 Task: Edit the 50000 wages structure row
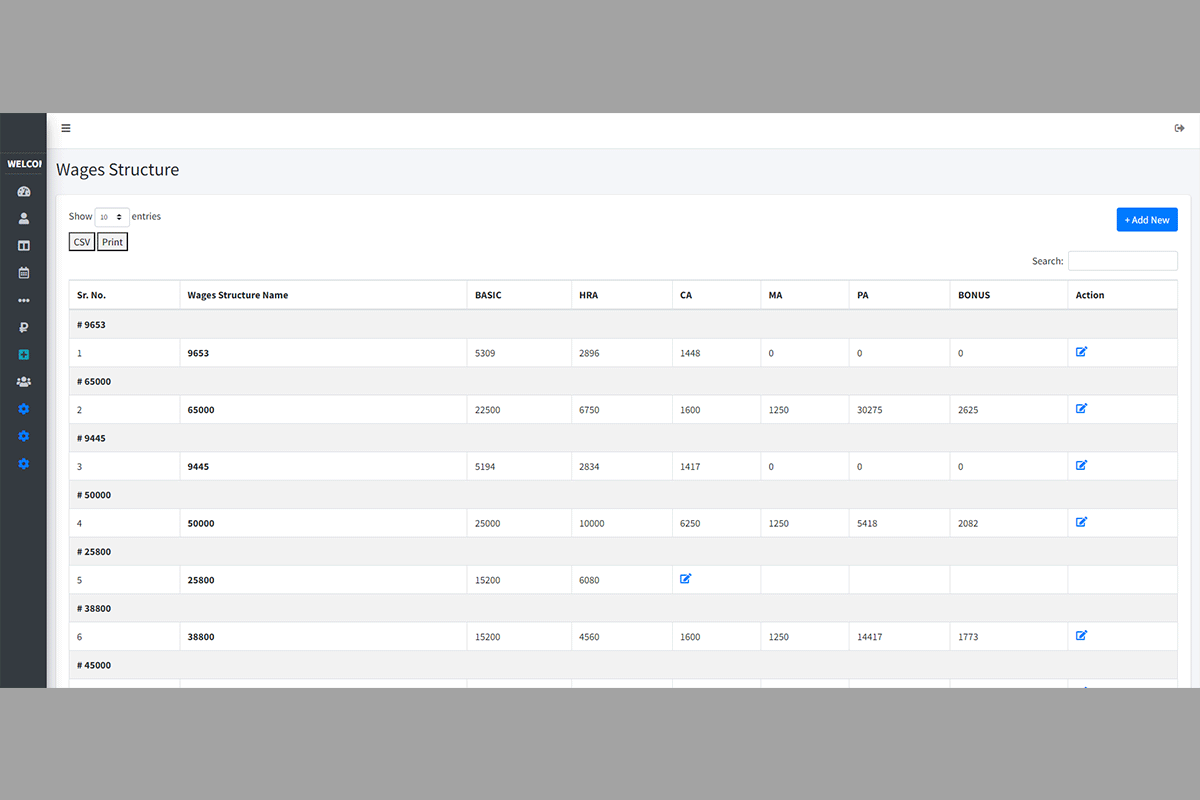pyautogui.click(x=1081, y=522)
